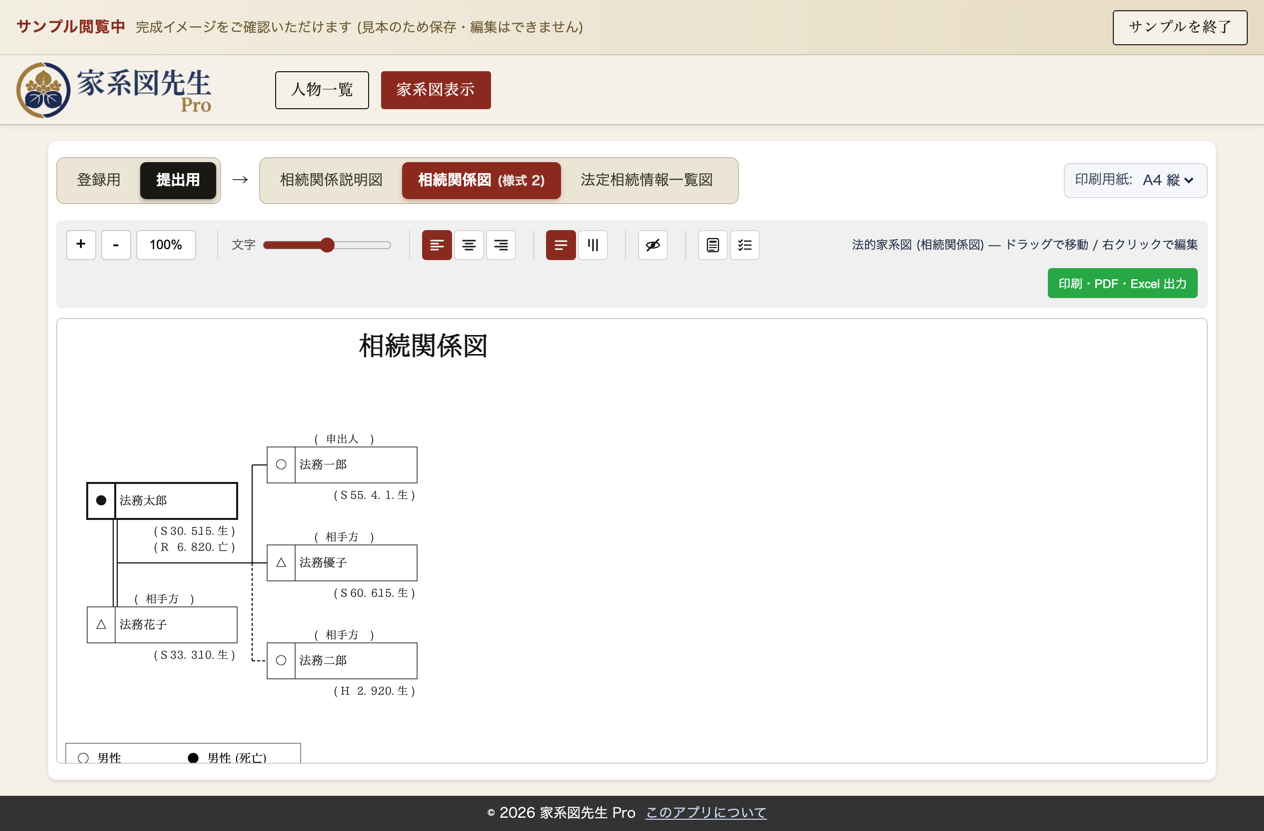1264x831 pixels.
Task: Select the 法務二郎 person box
Action: tap(342, 661)
